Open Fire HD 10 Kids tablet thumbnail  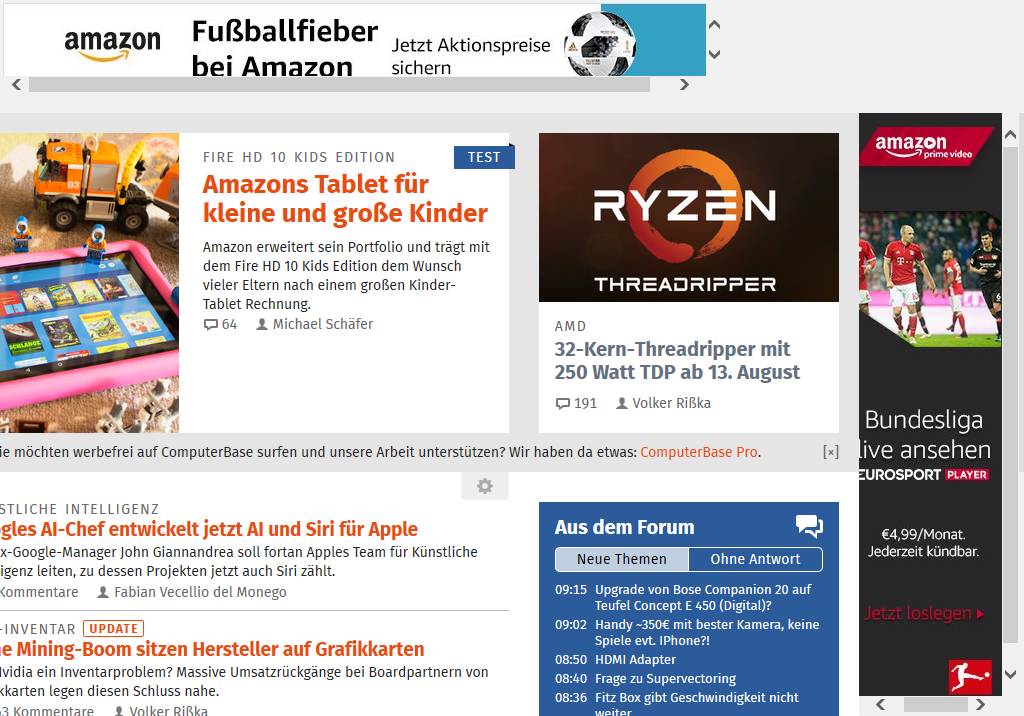pos(89,283)
